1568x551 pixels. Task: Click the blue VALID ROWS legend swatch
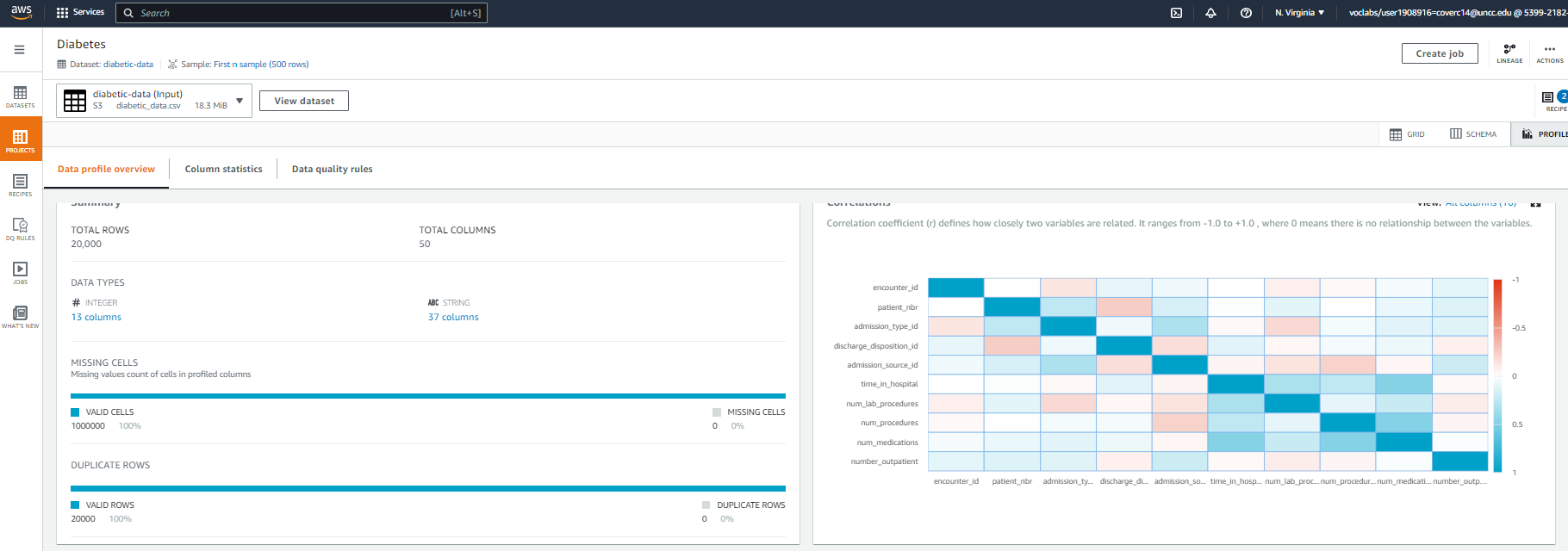[x=75, y=505]
